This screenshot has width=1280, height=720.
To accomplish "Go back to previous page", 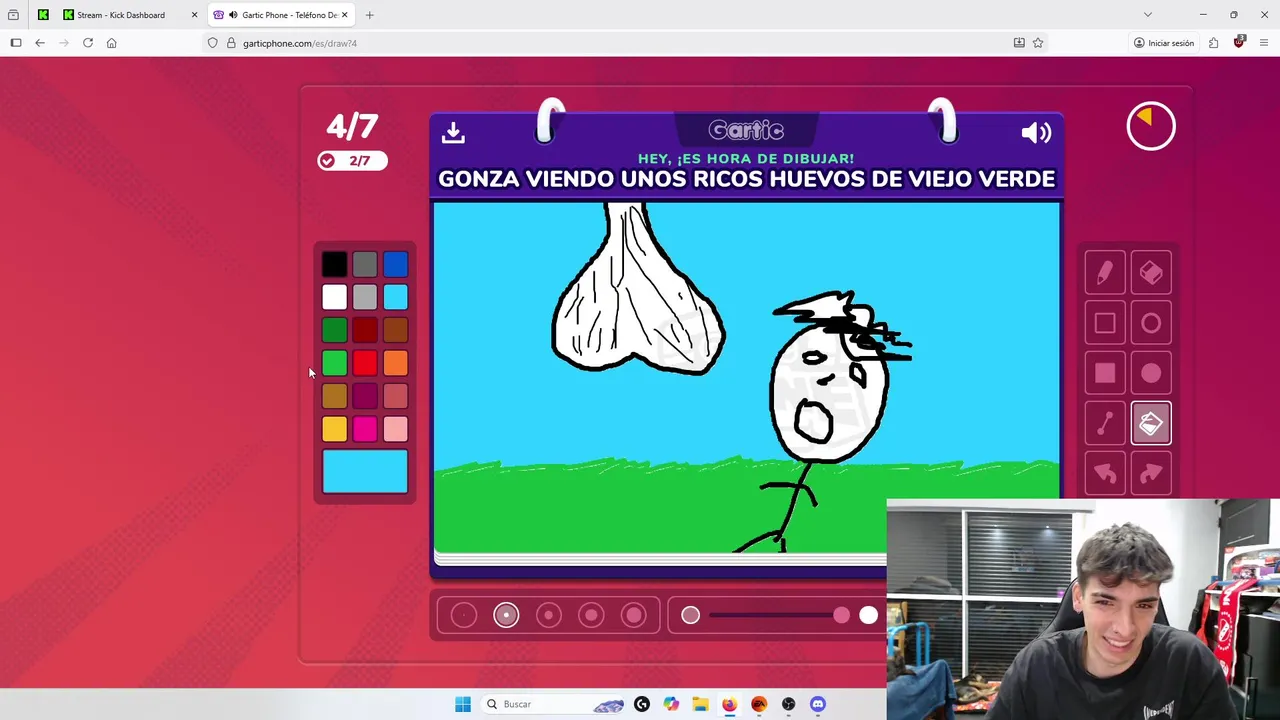I will click(x=40, y=43).
